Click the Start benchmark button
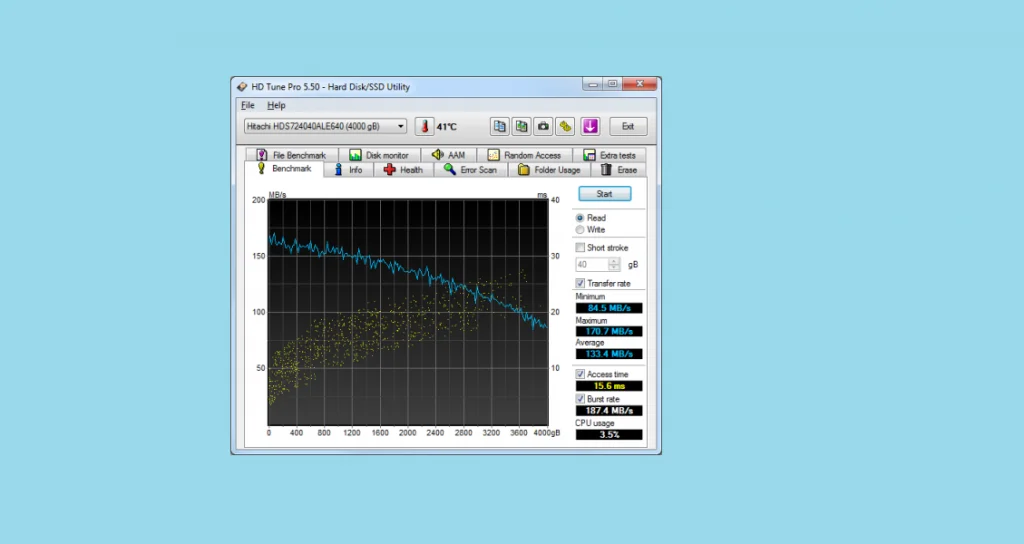The image size is (1024, 544). point(605,194)
